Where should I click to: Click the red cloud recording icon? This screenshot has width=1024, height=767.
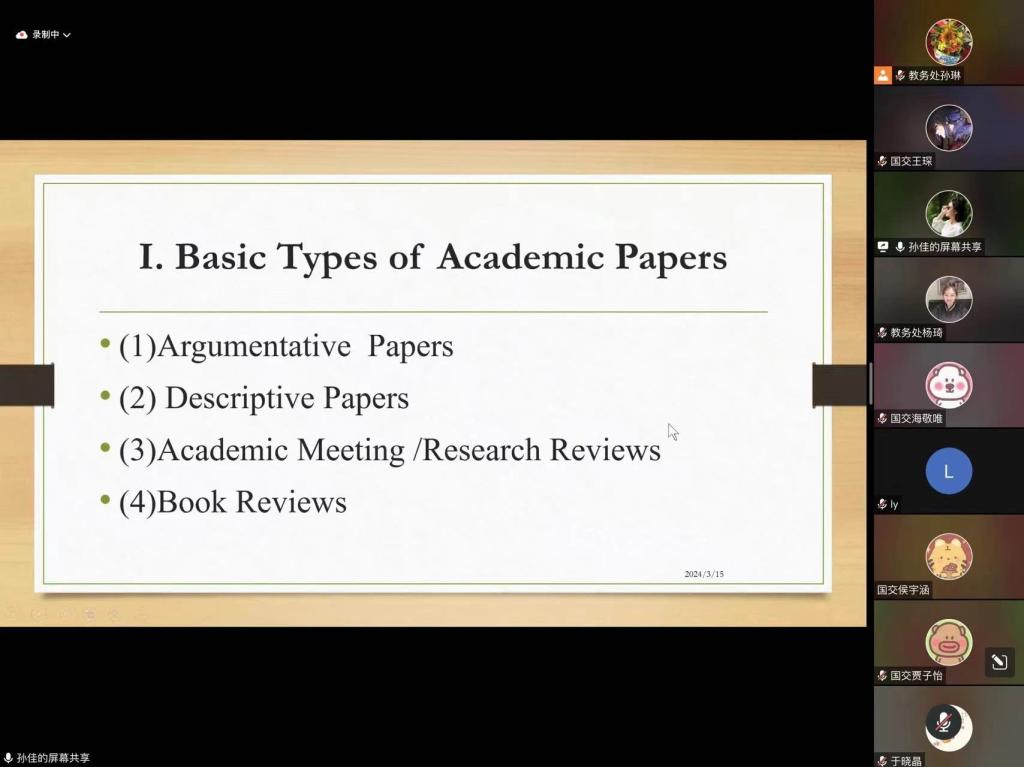click(x=21, y=35)
